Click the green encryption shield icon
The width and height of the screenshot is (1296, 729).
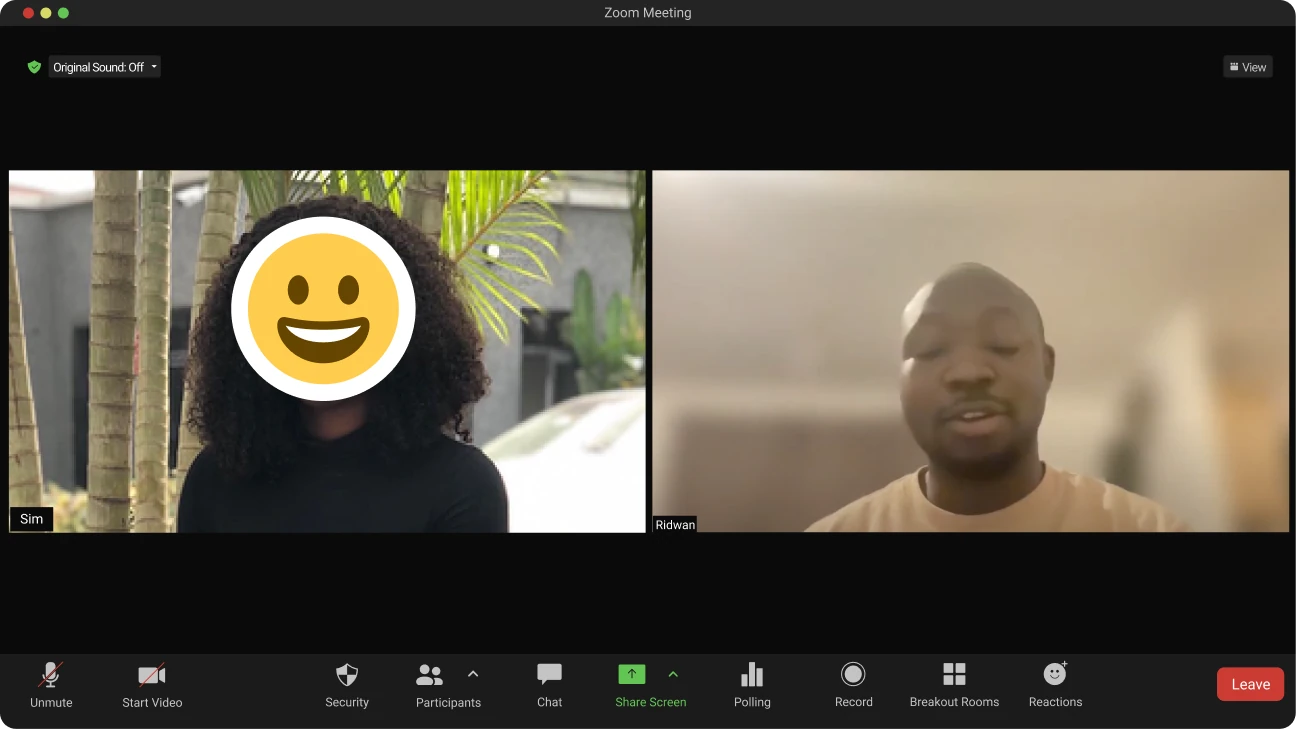tap(34, 67)
